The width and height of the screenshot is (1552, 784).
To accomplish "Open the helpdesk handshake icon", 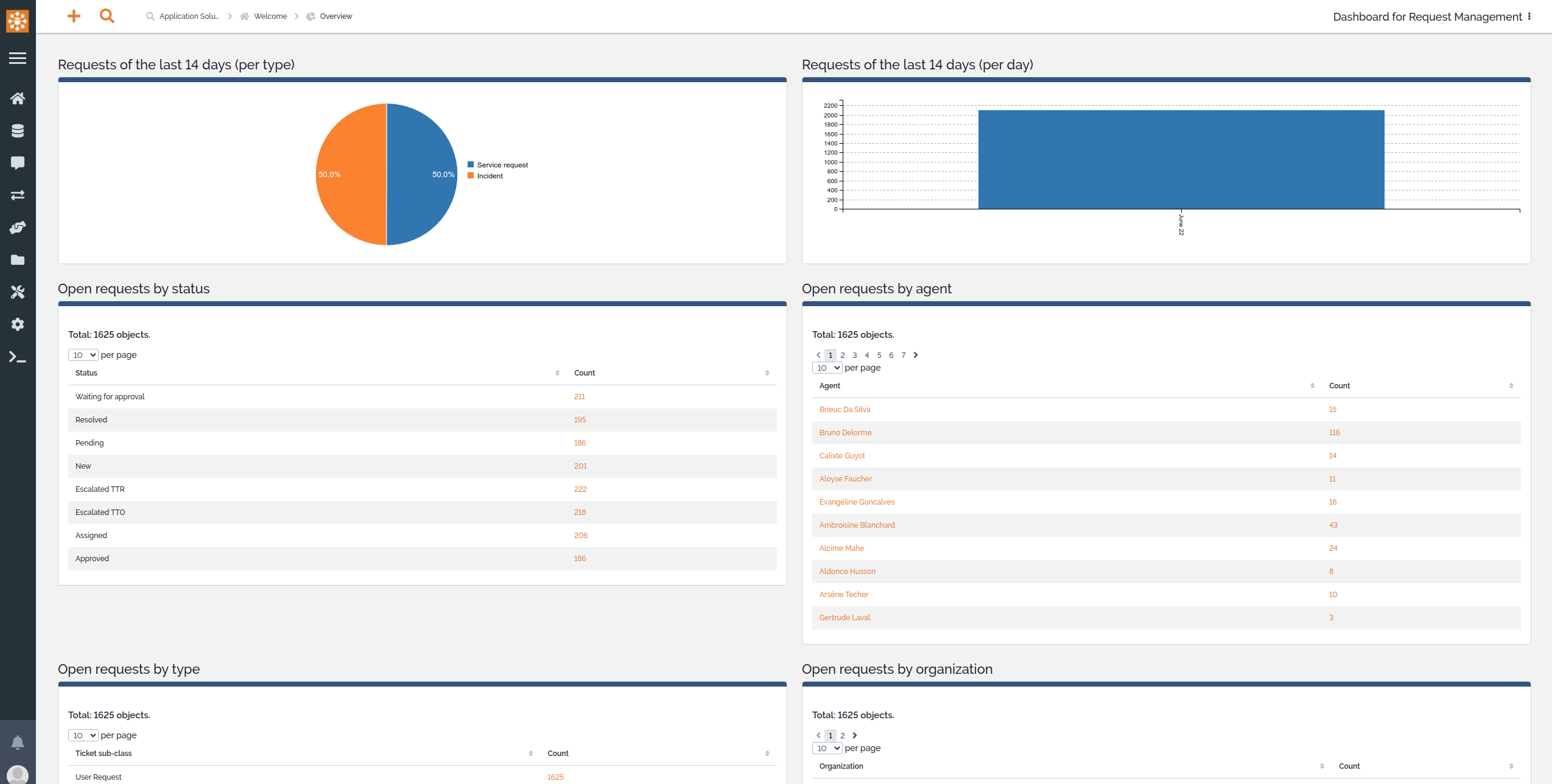I will pos(18,228).
